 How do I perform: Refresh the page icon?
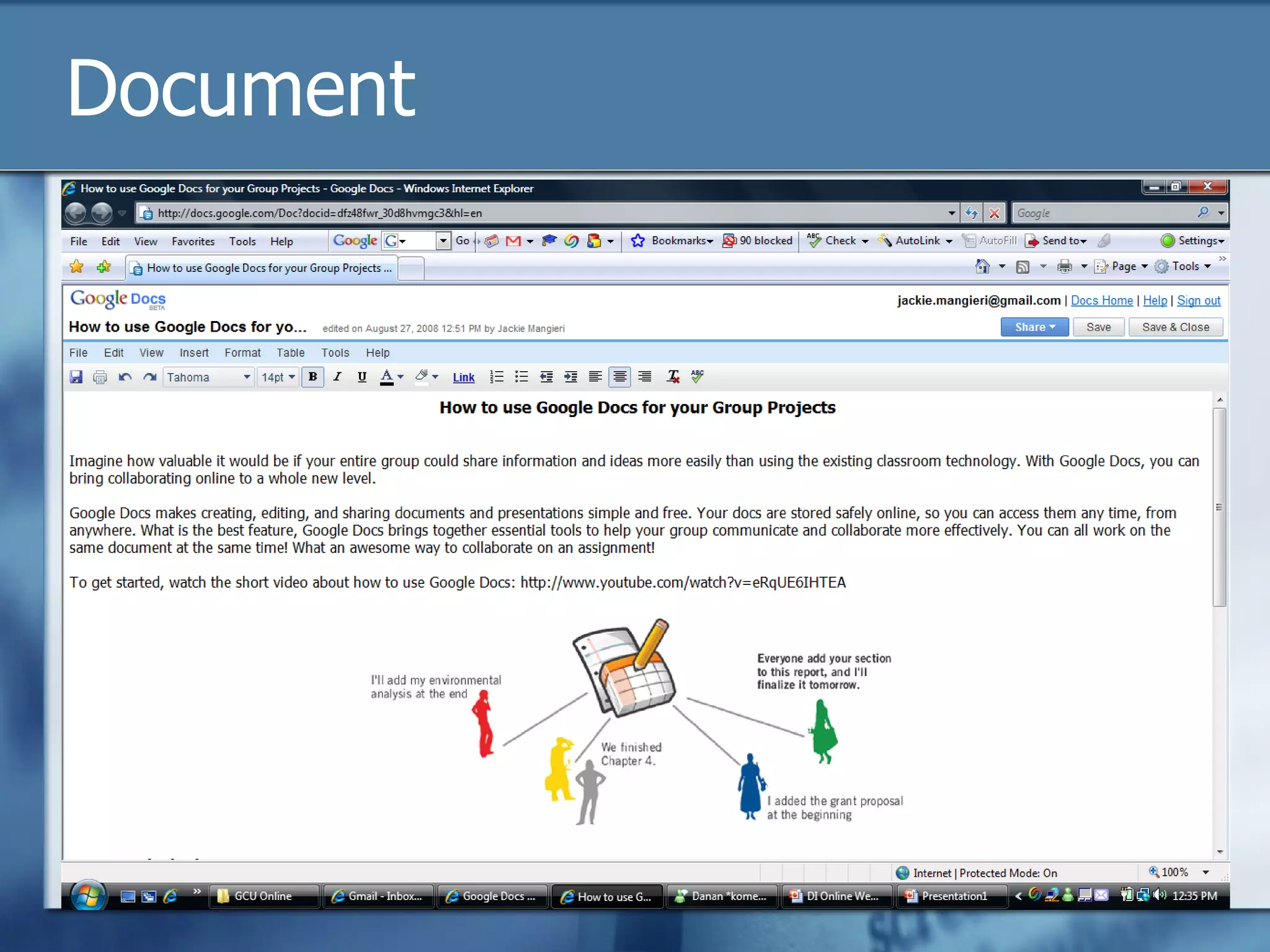click(971, 213)
